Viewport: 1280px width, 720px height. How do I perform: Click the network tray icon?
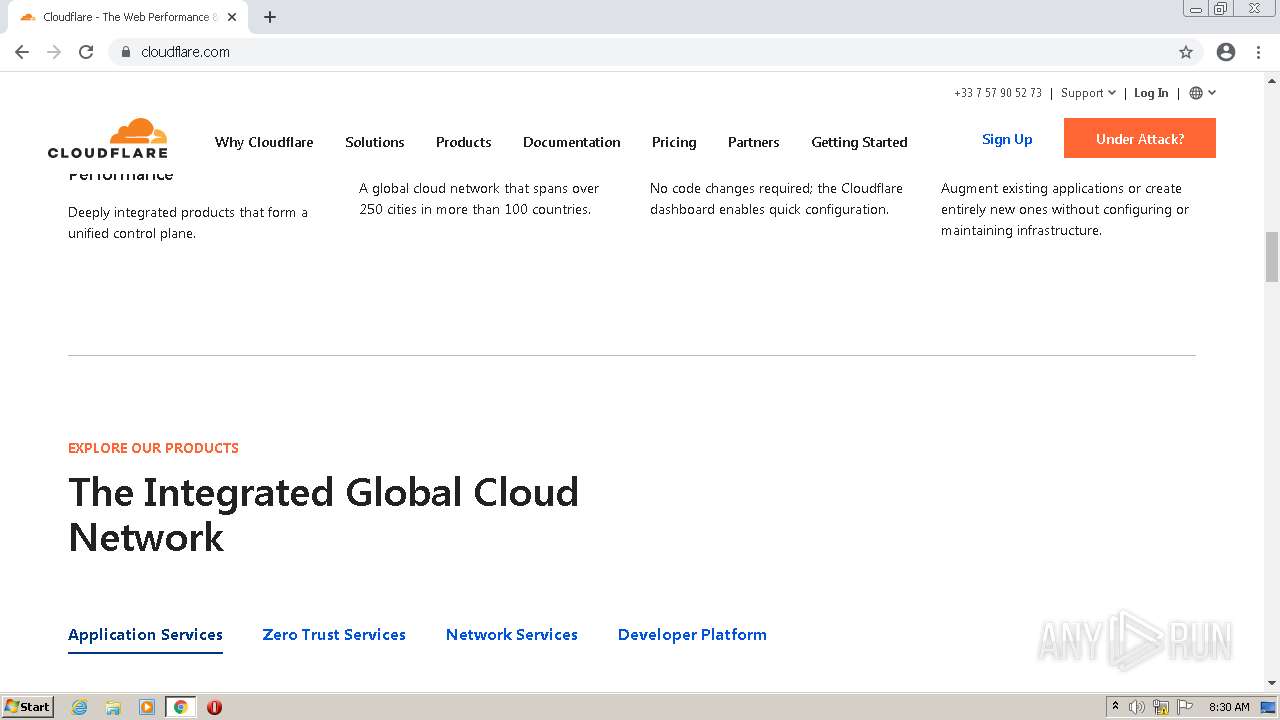(1161, 707)
